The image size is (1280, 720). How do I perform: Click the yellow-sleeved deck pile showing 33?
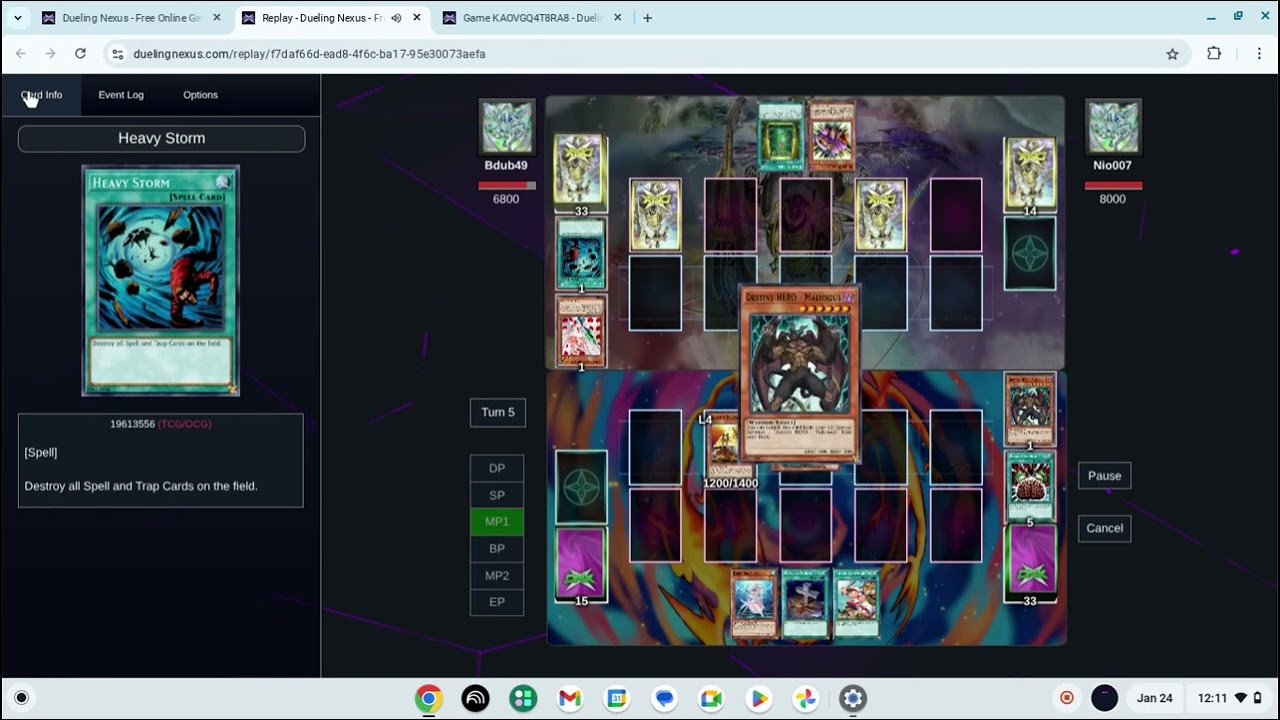click(x=580, y=172)
